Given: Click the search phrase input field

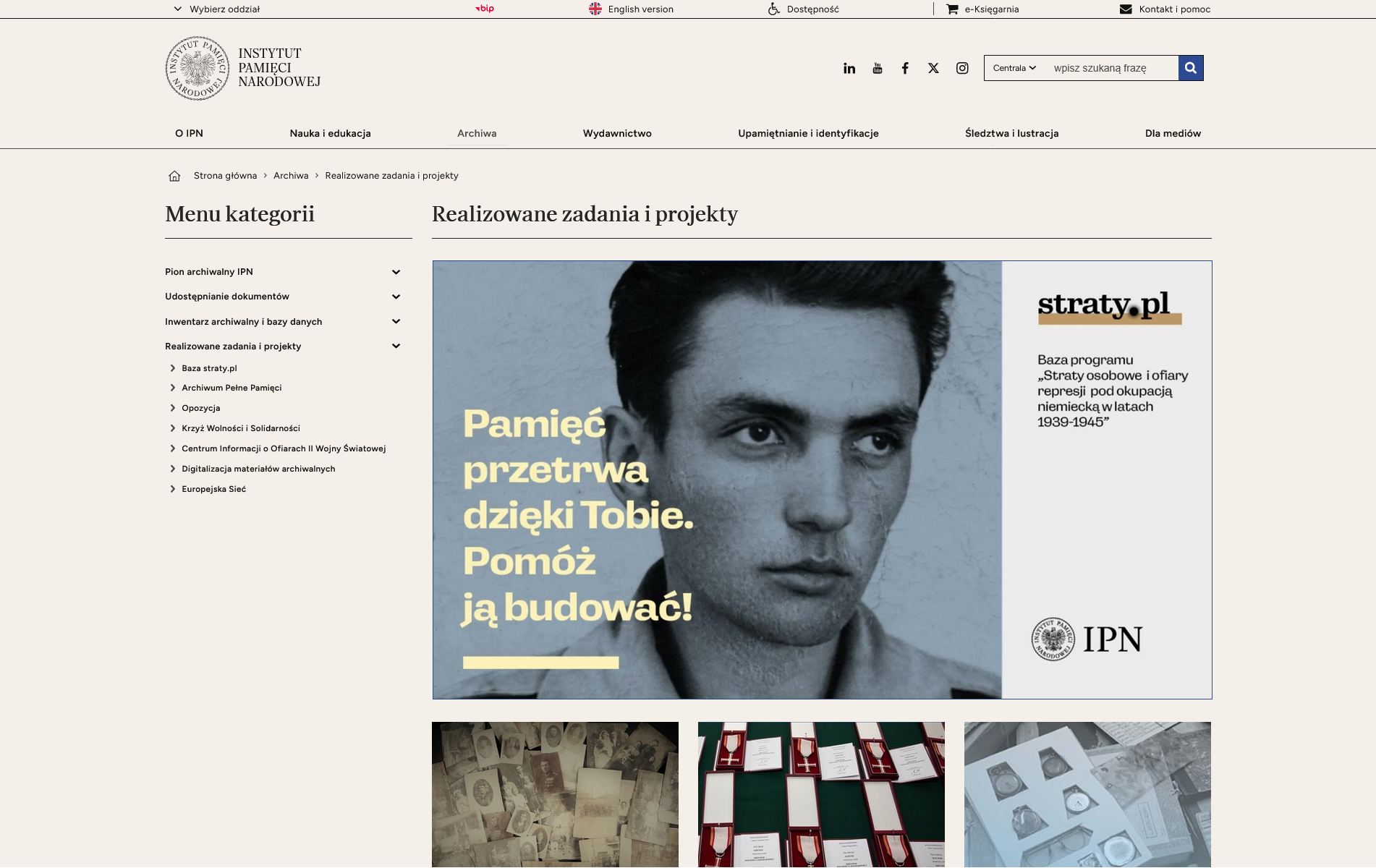Looking at the screenshot, I should (1110, 68).
